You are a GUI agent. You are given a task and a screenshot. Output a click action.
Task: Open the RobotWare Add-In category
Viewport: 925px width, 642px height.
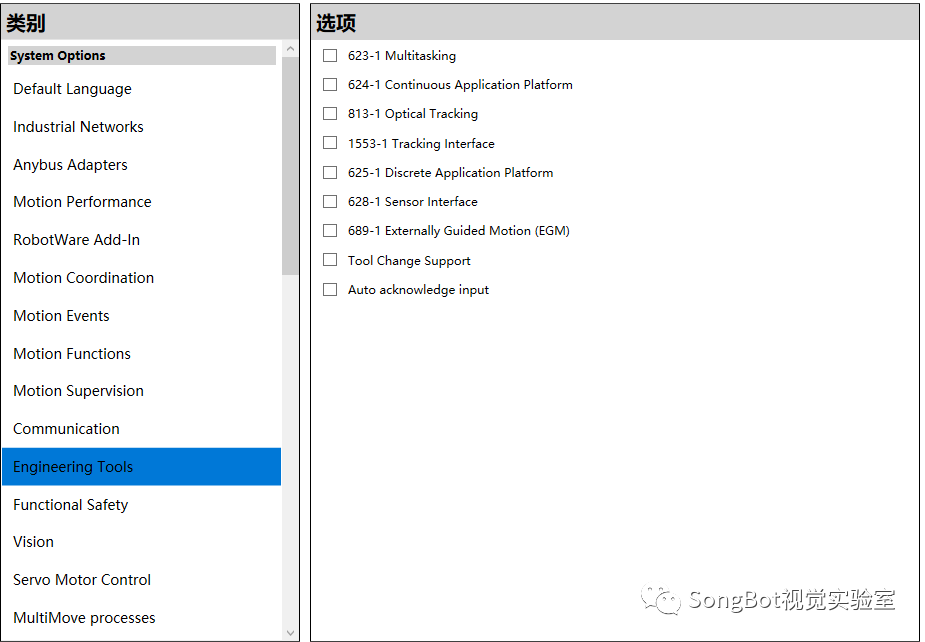142,240
